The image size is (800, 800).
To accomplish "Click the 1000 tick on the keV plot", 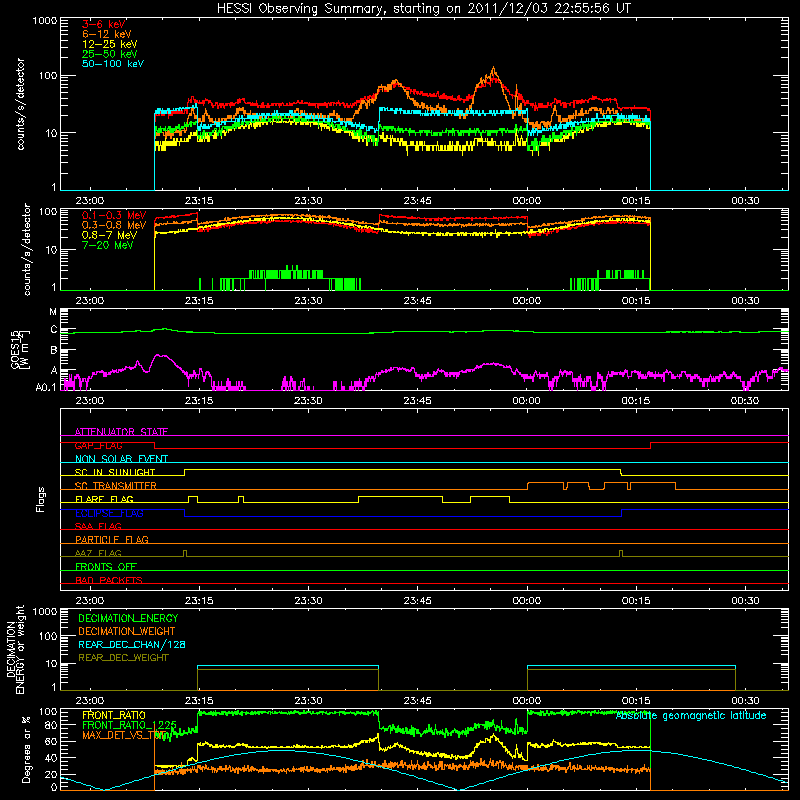I will click(x=44, y=21).
